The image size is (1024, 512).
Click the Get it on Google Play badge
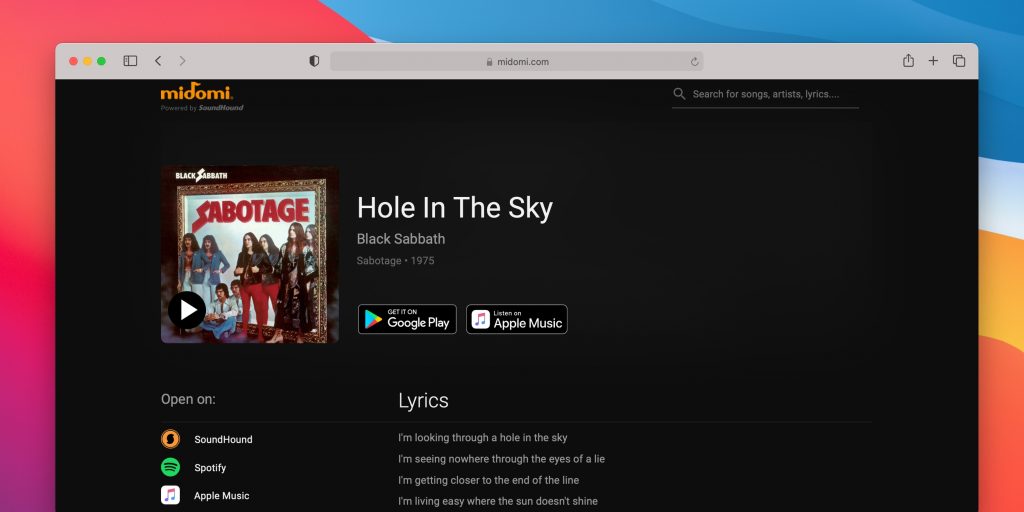[x=407, y=319]
